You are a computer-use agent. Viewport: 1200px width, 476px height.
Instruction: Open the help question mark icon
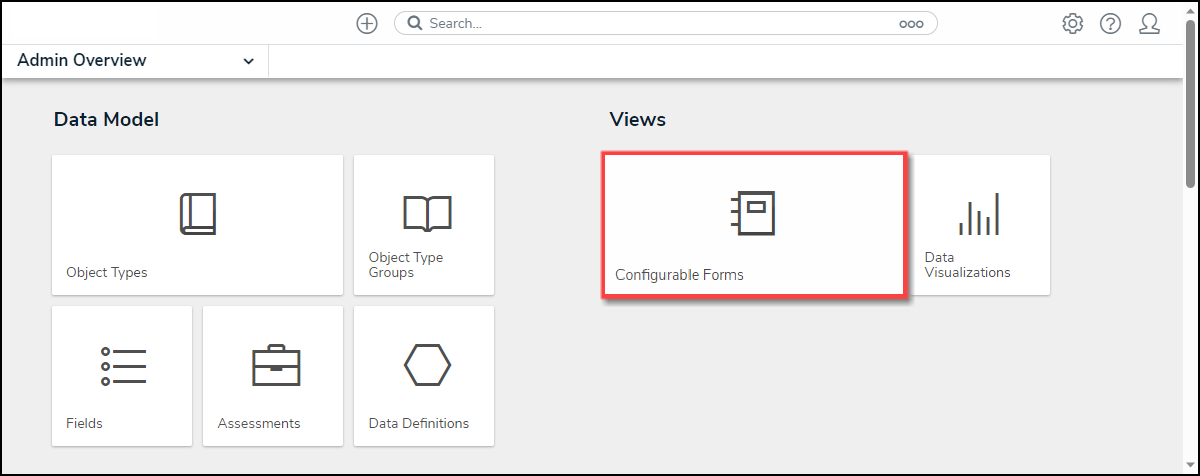point(1110,24)
